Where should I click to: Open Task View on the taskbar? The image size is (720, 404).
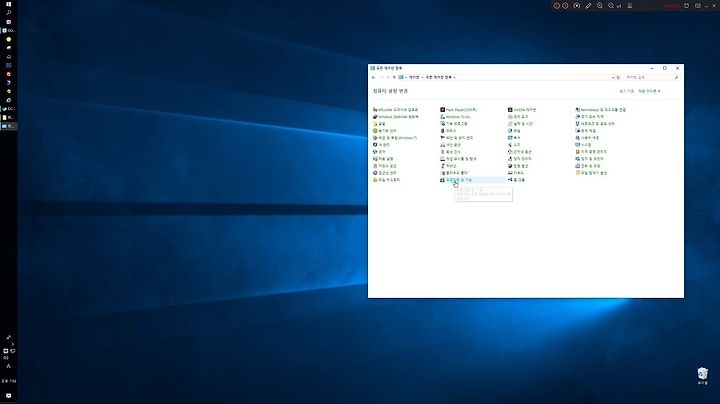pos(8,22)
